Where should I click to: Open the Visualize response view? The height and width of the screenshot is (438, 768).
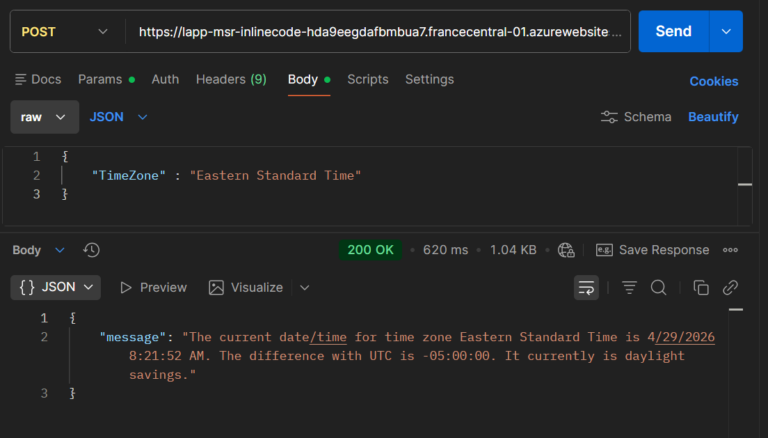246,288
